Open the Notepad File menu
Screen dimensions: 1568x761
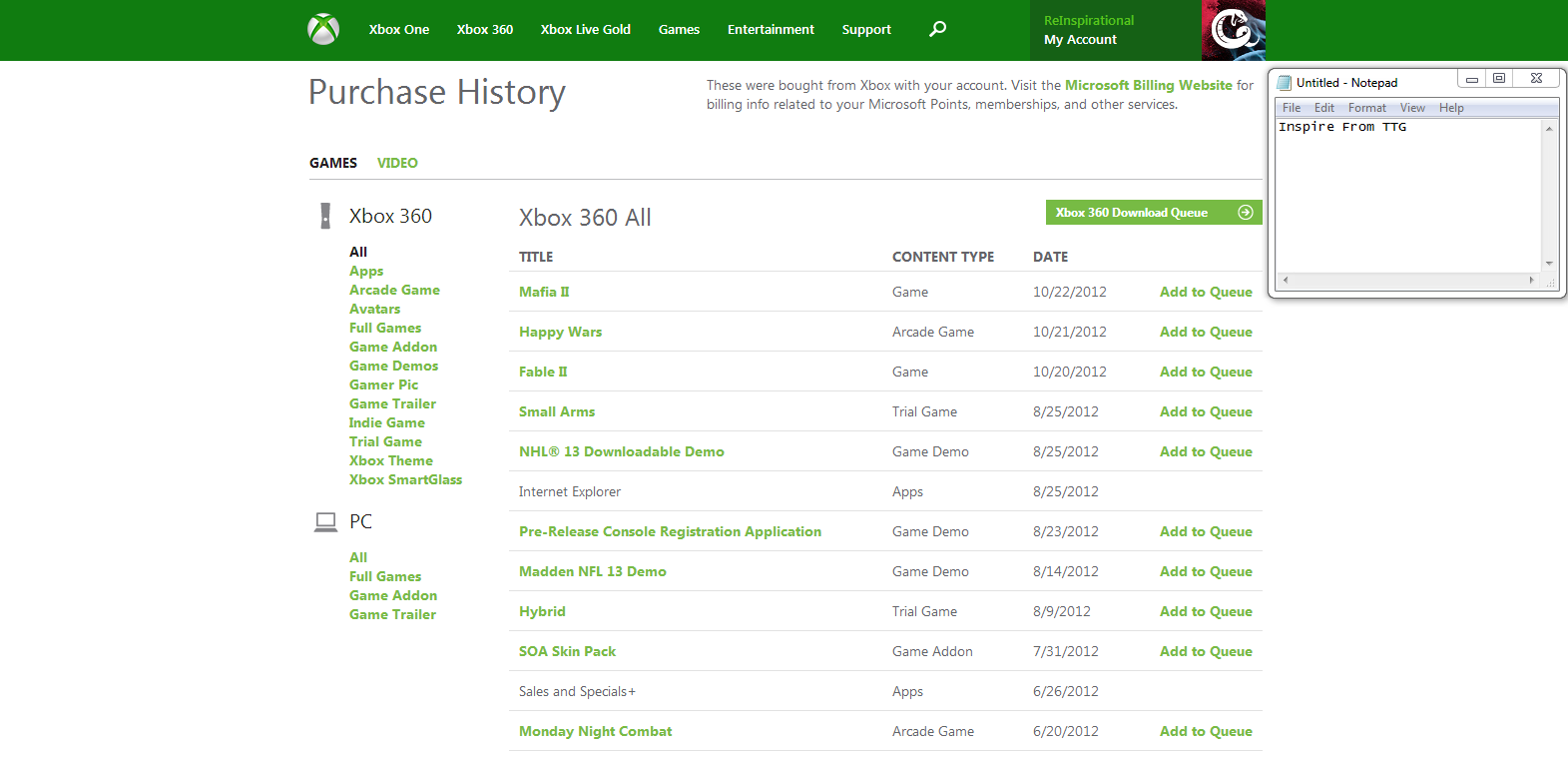(1292, 108)
